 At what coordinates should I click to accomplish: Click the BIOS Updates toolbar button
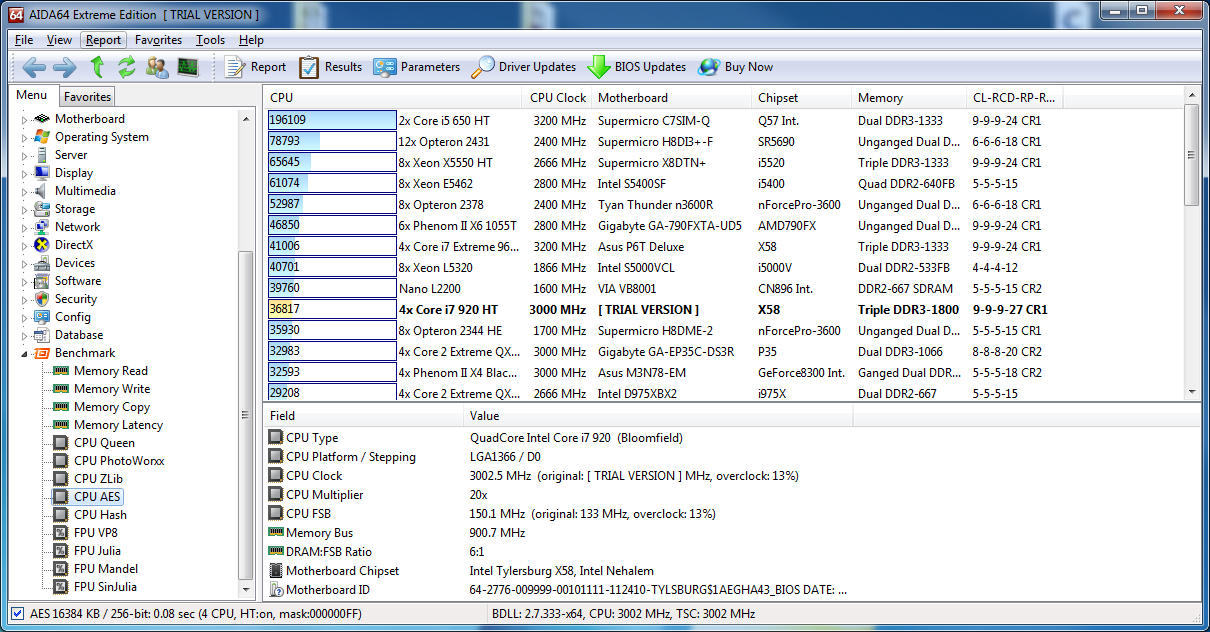click(x=637, y=67)
